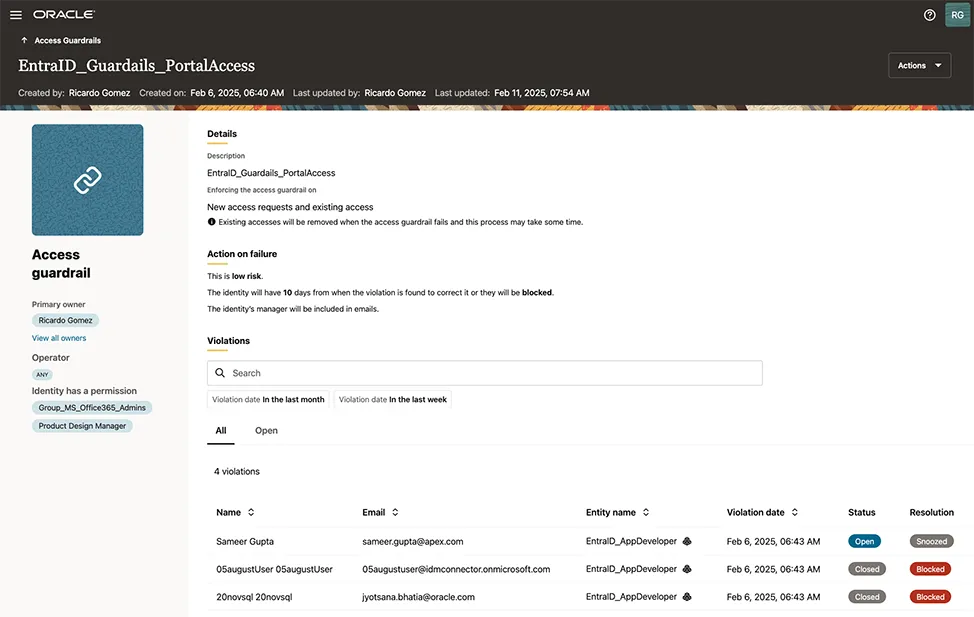Click the help question mark icon
Viewport: 974px width, 617px height.
(929, 15)
